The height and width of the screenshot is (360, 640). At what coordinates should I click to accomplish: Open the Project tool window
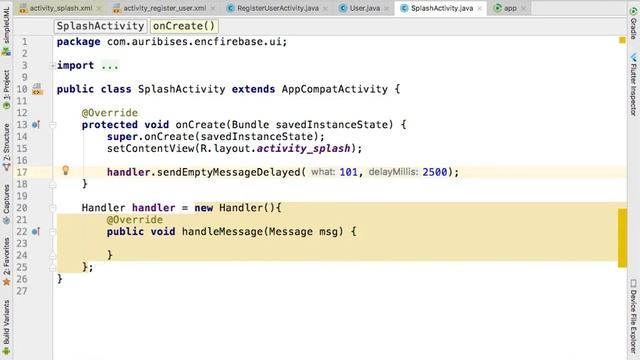6,89
